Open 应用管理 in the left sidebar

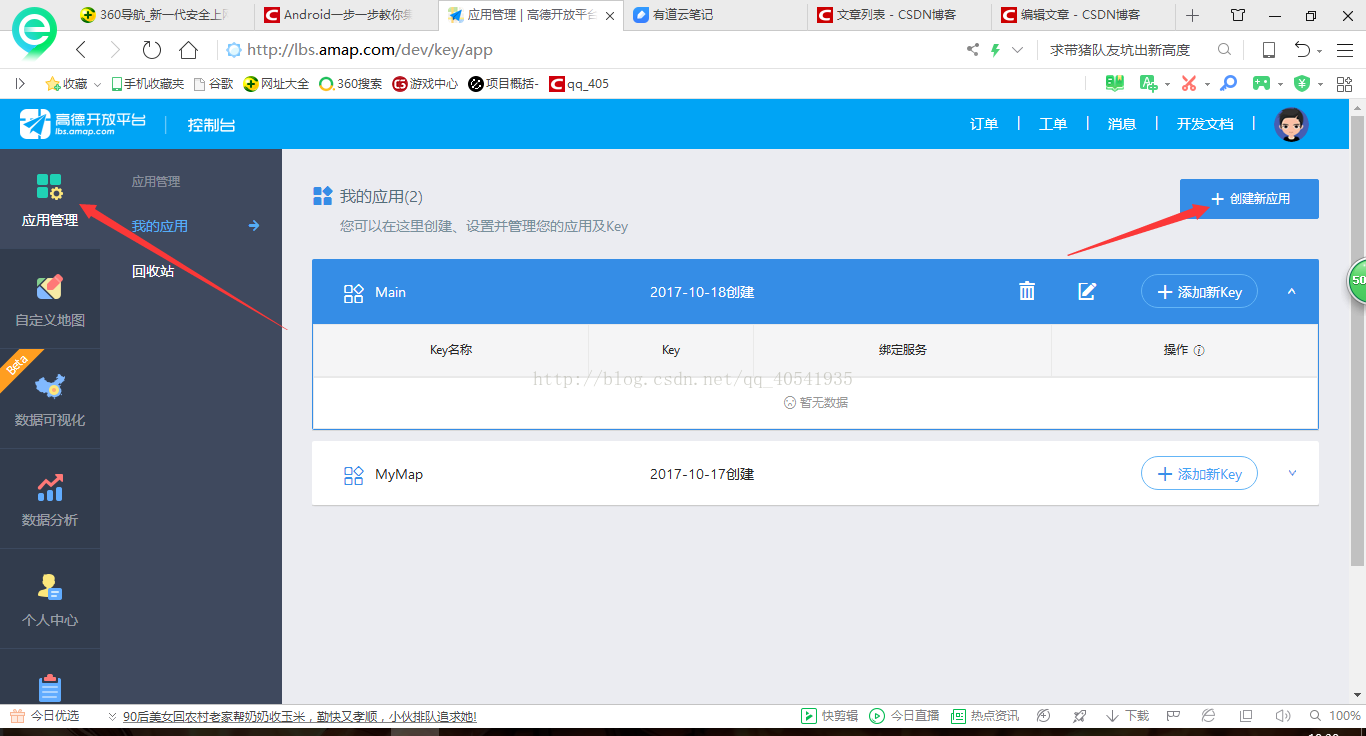click(50, 199)
